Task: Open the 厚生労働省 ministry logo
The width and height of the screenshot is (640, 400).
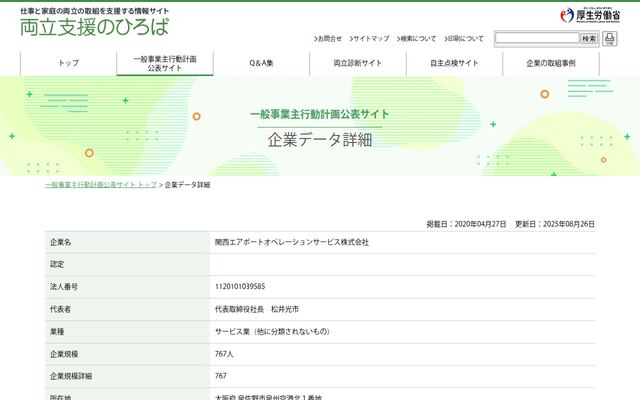Action: coord(590,16)
